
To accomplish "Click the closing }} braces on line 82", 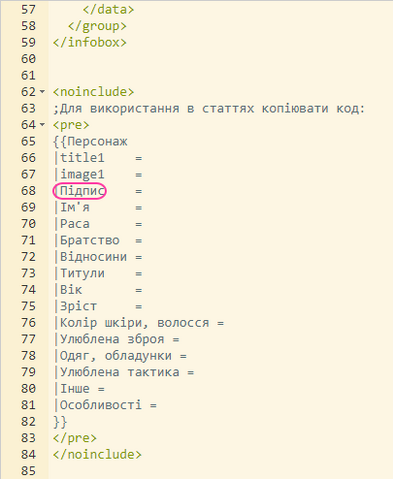I will pos(60,422).
